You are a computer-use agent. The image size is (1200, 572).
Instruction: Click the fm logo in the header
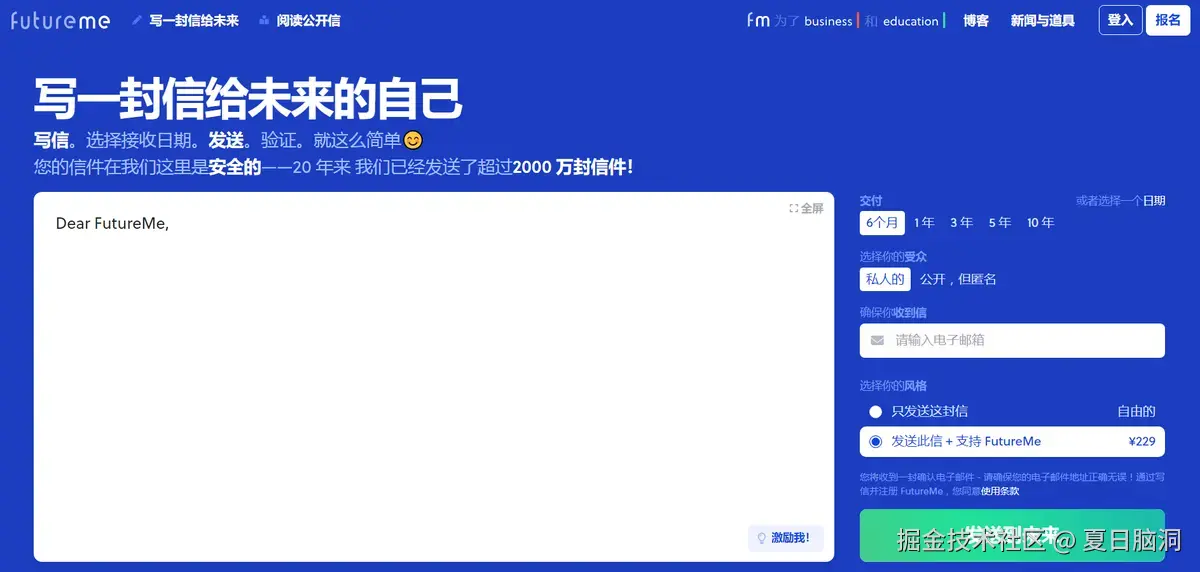coord(758,20)
